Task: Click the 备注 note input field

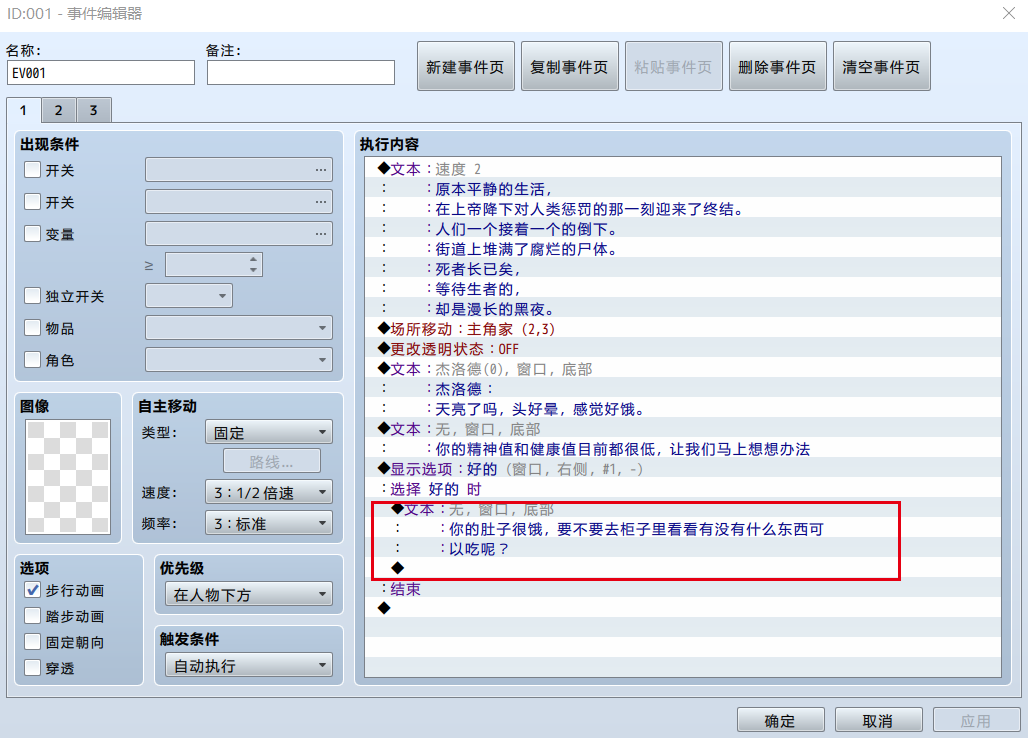Action: tap(301, 73)
